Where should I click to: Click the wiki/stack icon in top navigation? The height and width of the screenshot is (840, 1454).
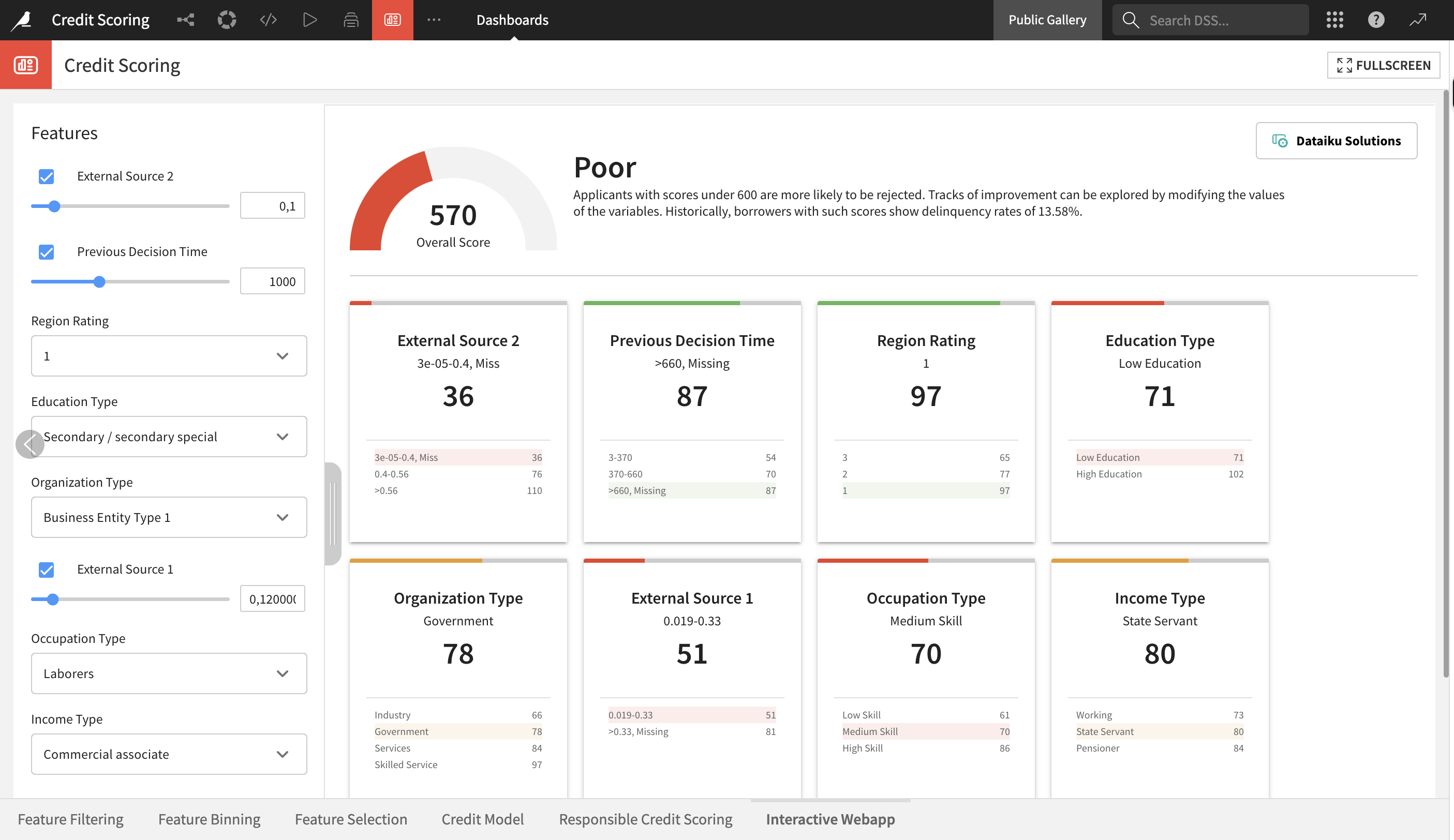click(x=350, y=19)
